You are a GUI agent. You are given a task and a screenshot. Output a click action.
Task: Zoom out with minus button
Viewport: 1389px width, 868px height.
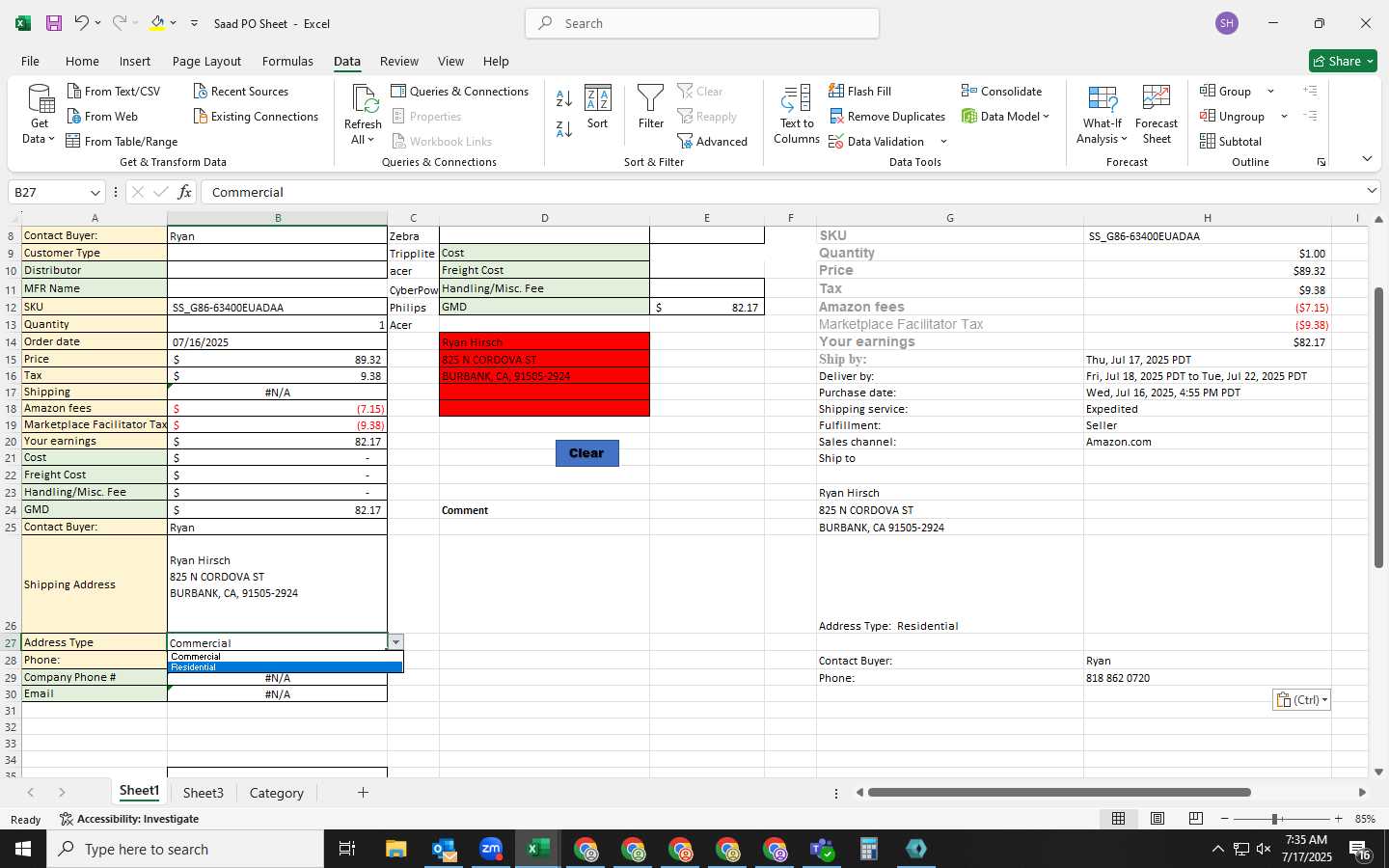pos(1224,819)
